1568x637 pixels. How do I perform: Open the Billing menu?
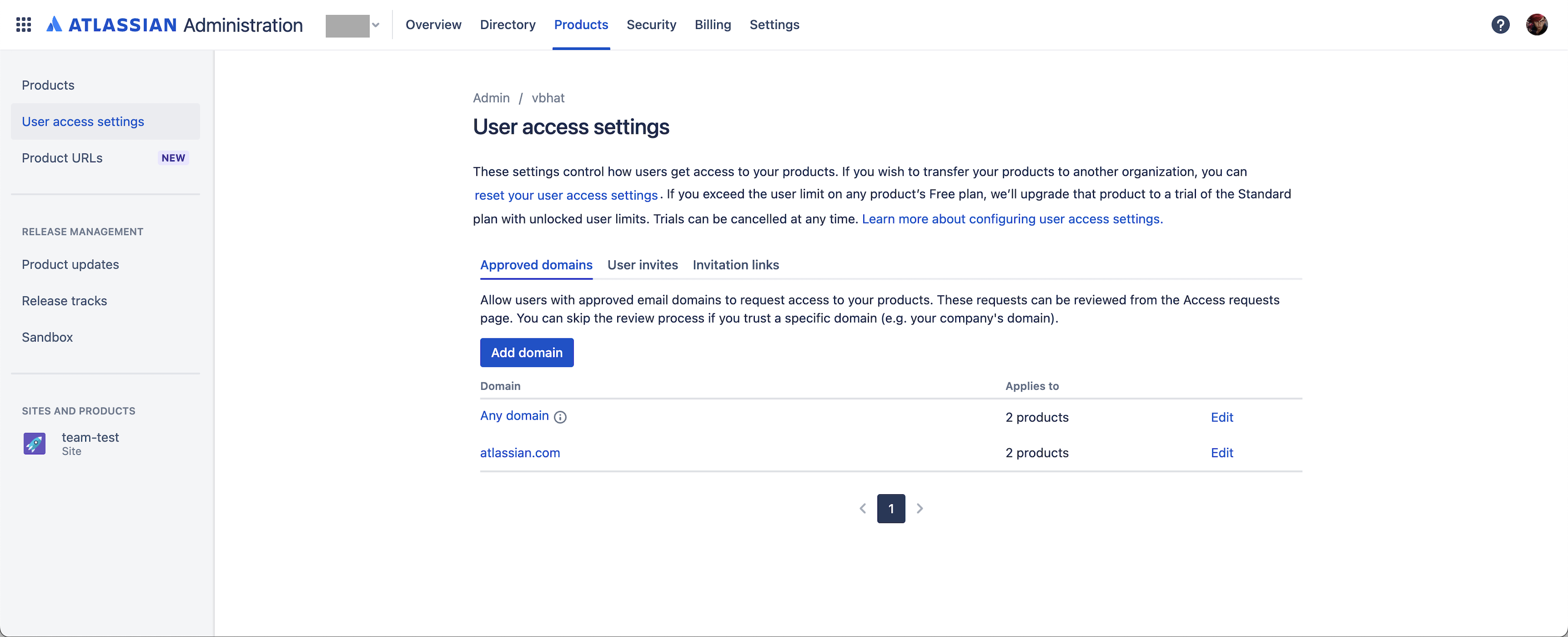[x=712, y=25]
